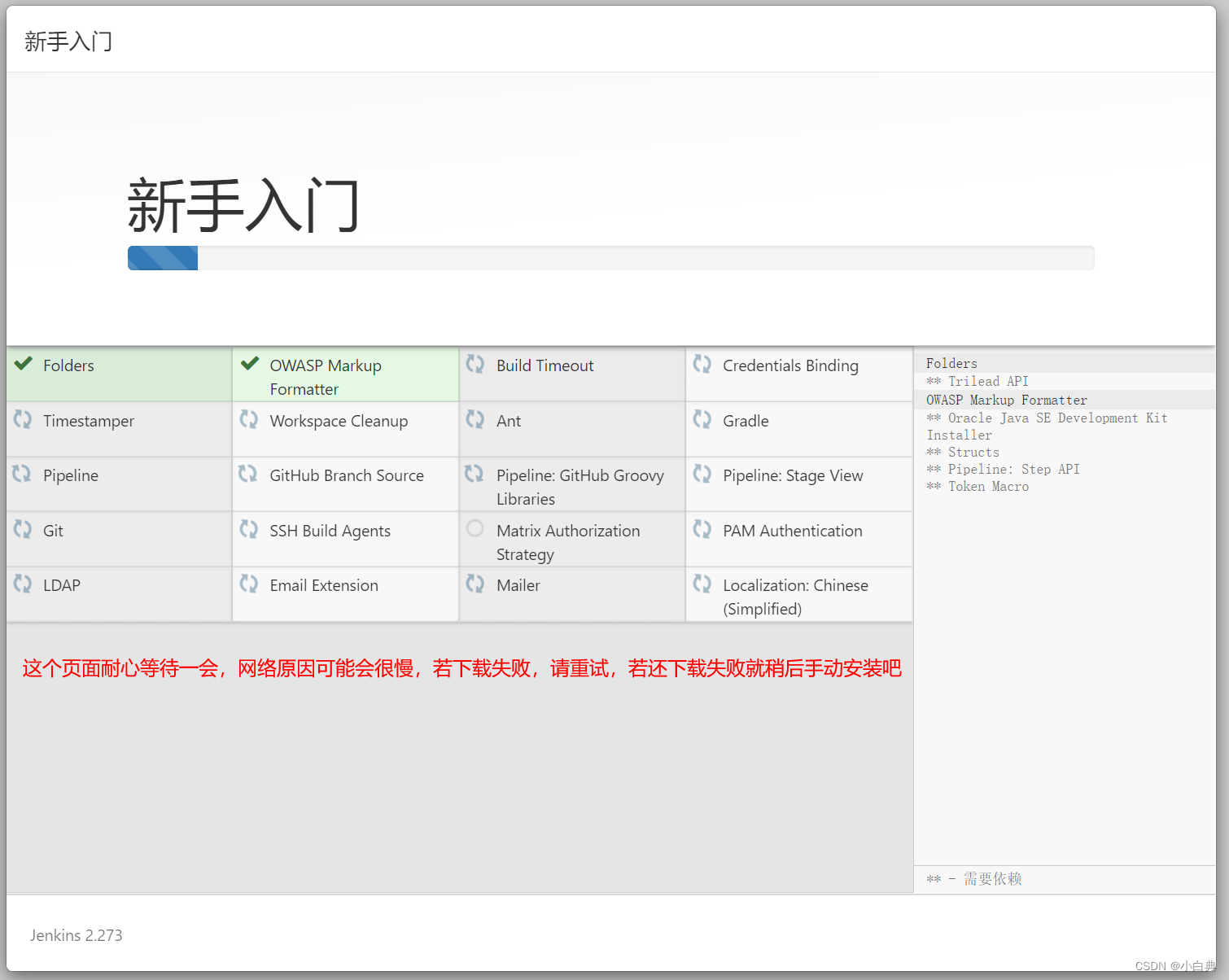Select the Mailer plugin label
1229x980 pixels.
[x=518, y=585]
